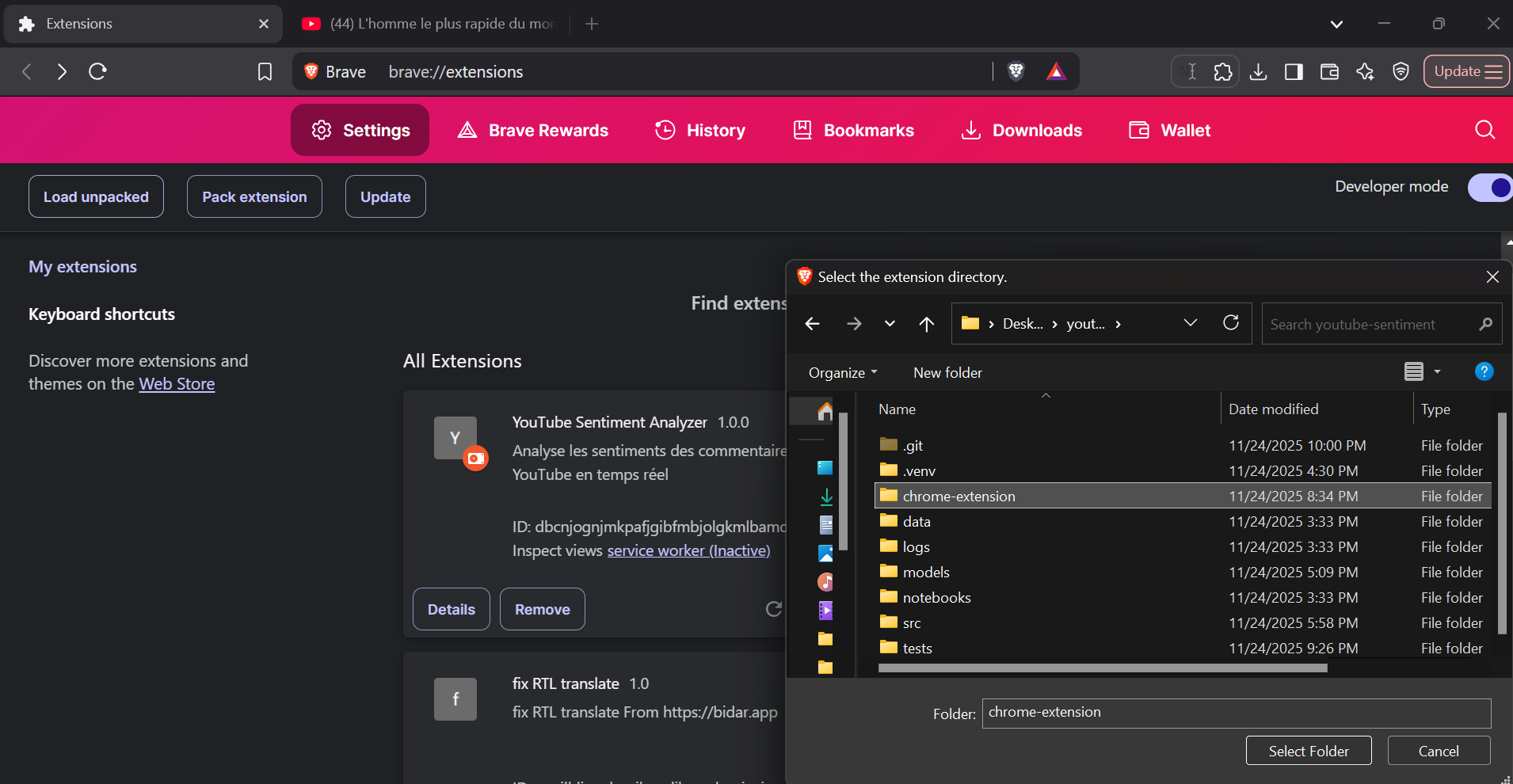The width and height of the screenshot is (1513, 784).
Task: Open the tab search dropdown chevron
Action: [x=1336, y=24]
